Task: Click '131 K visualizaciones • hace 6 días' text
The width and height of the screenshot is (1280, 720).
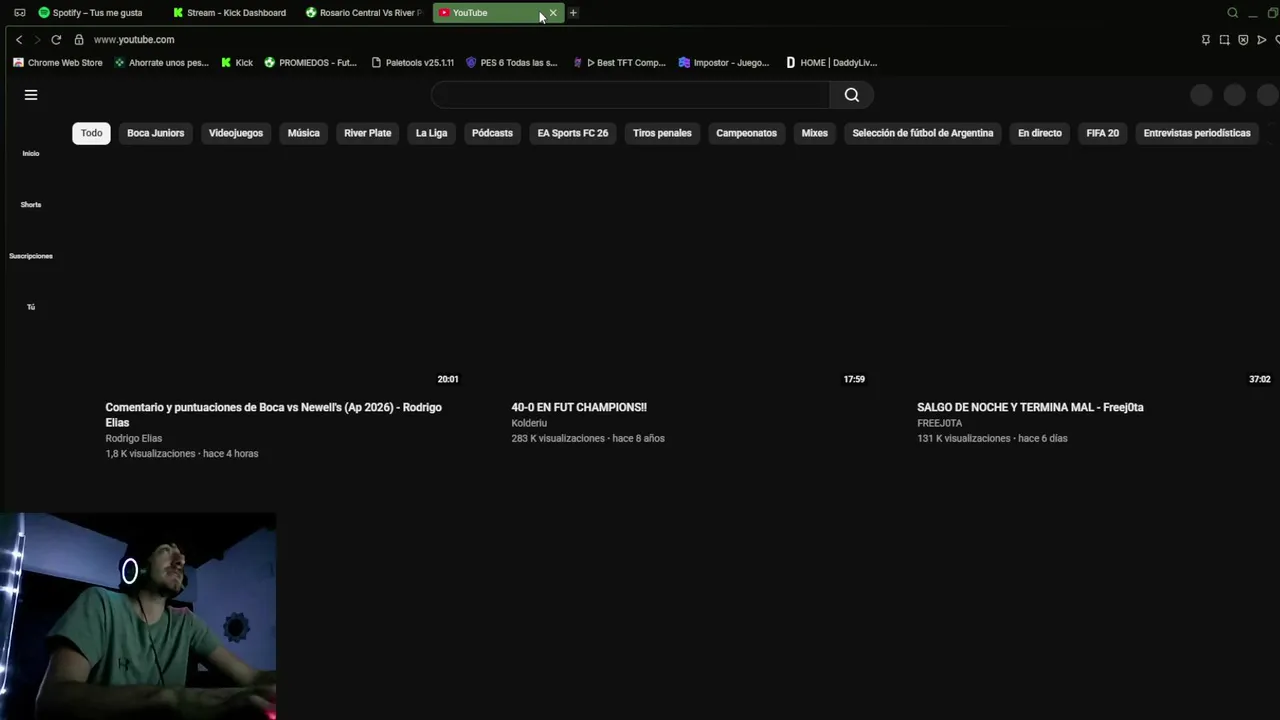Action: click(992, 438)
